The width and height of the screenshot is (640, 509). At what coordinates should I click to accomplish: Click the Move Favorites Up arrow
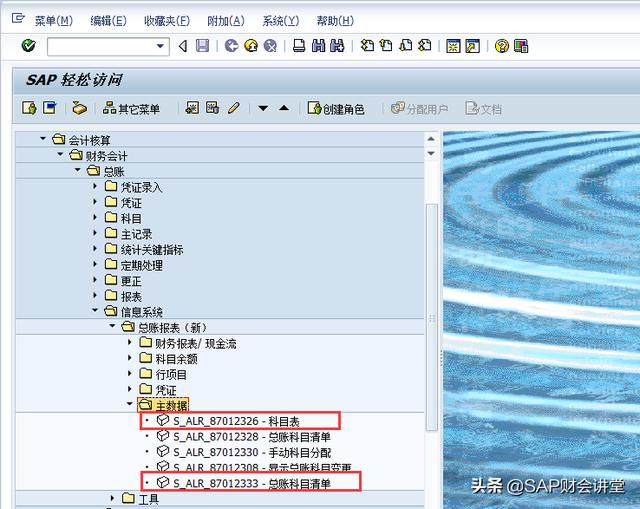click(x=284, y=108)
